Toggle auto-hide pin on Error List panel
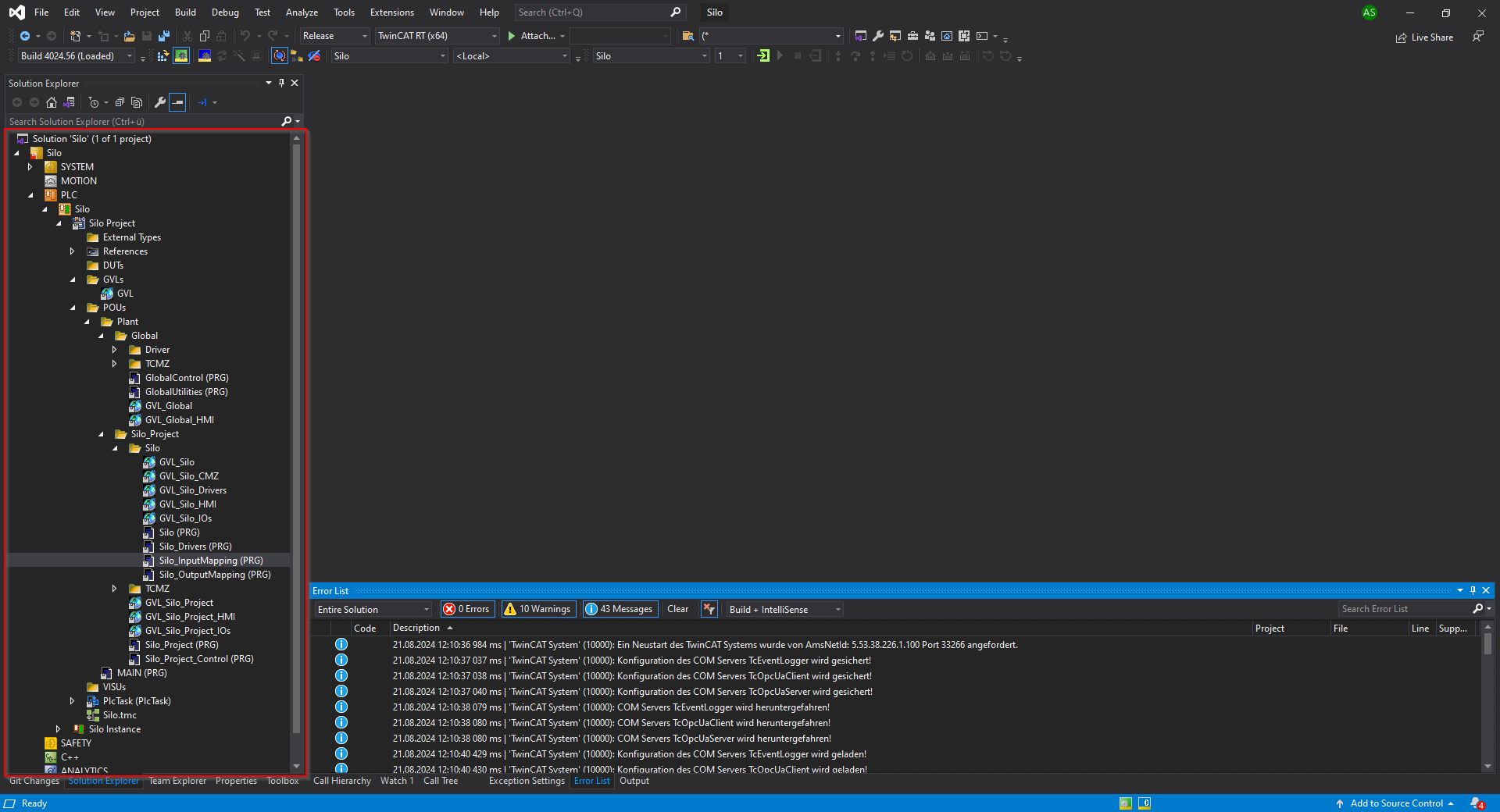Viewport: 1500px width, 812px height. tap(1473, 590)
